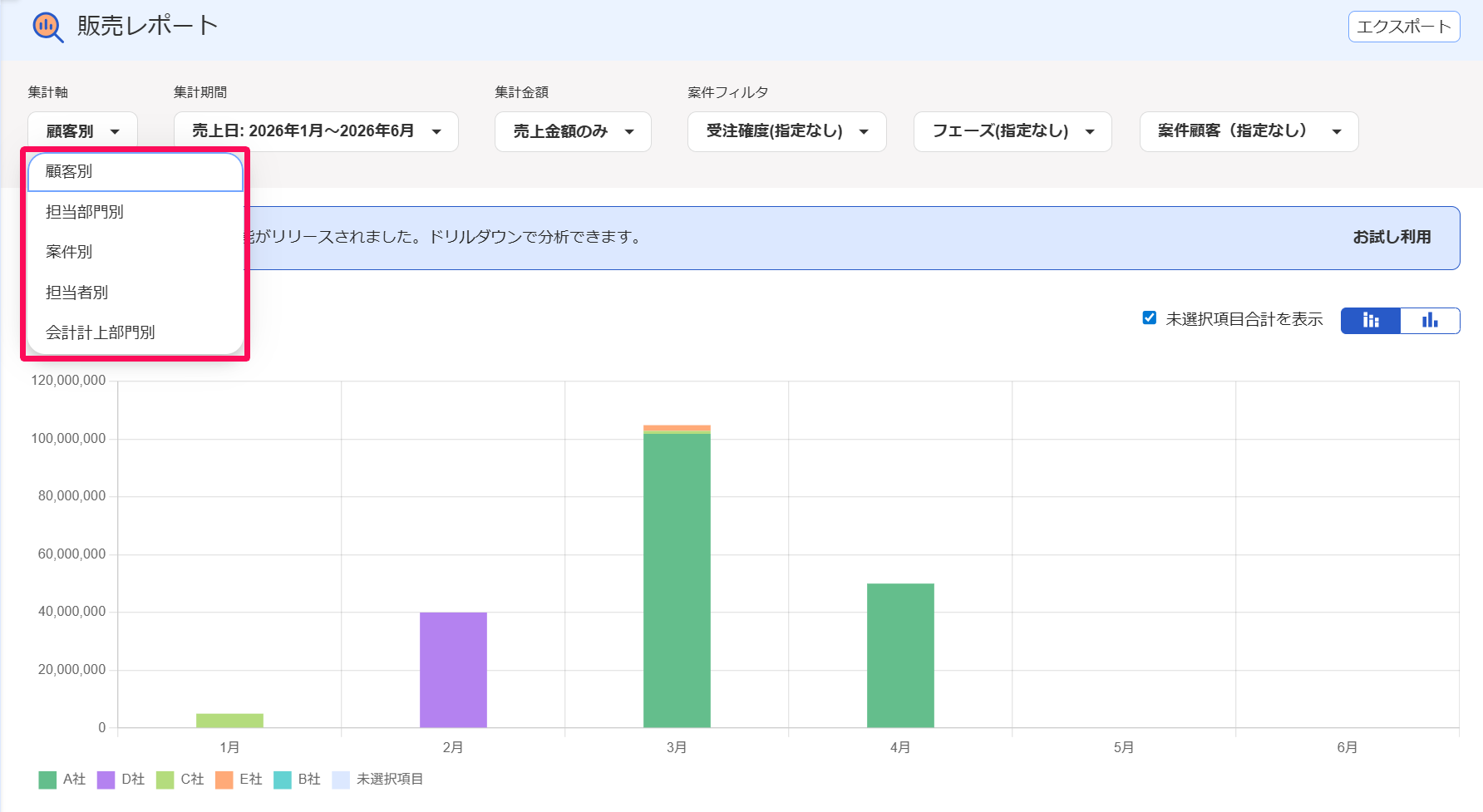
Task: Pick 担当者別 from the list
Action: 135,293
